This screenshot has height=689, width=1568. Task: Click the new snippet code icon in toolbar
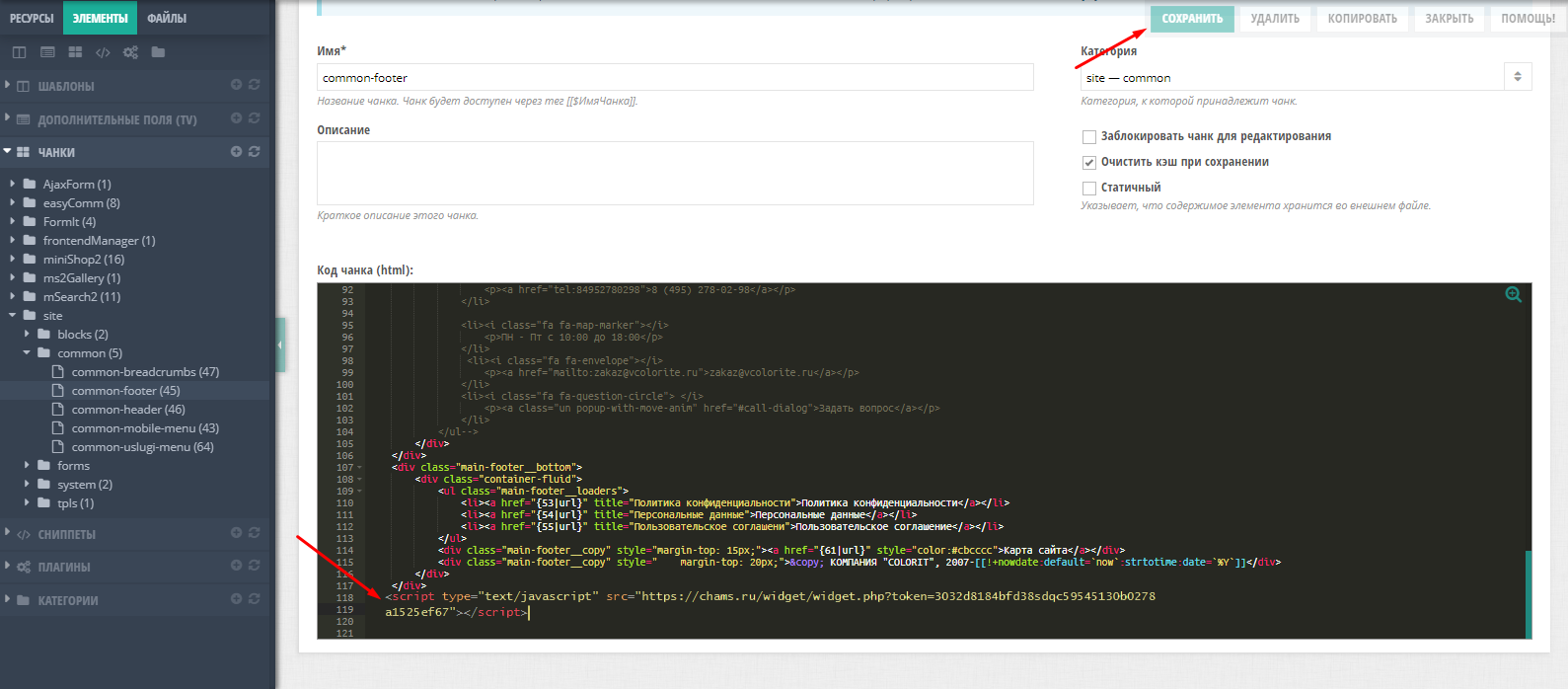click(103, 52)
